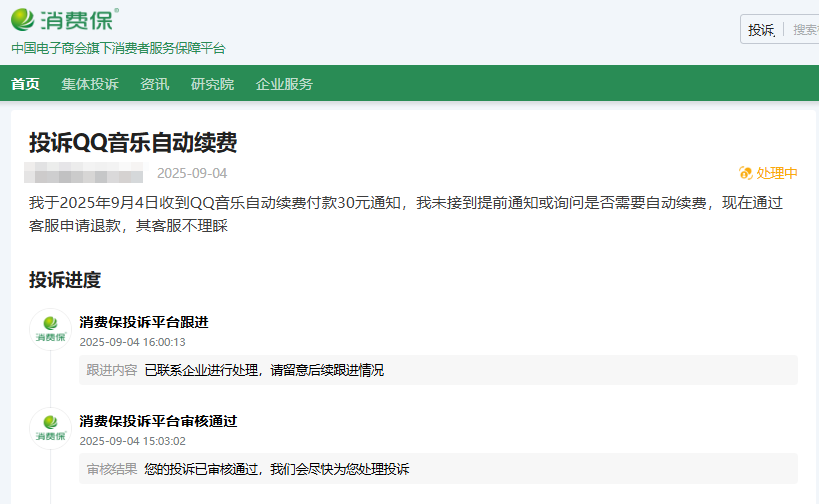Click the orange 处理中 status icon
This screenshot has width=819, height=504.
(745, 173)
